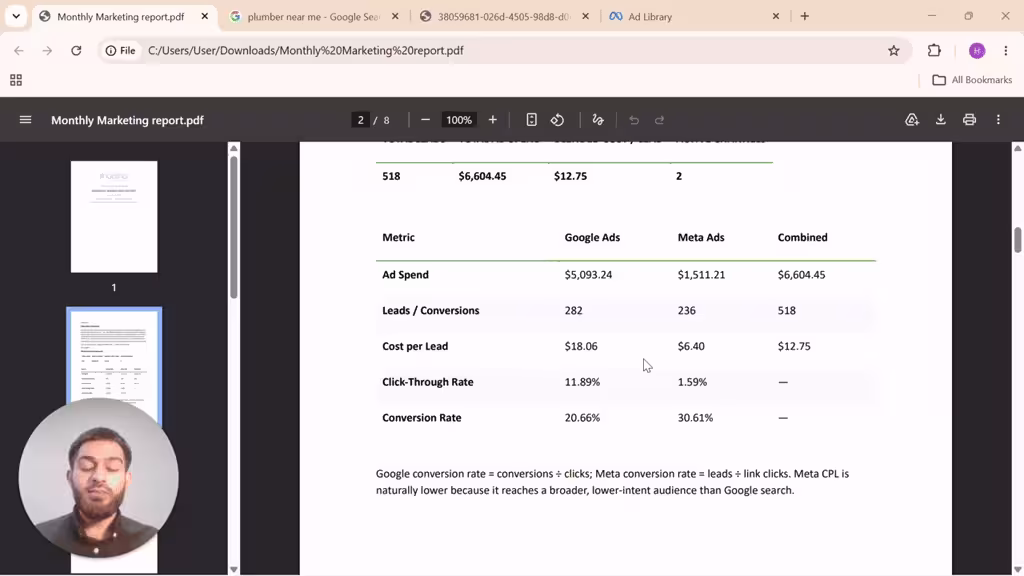1024x576 pixels.
Task: Open the Extensions puzzle icon
Action: pos(935,50)
